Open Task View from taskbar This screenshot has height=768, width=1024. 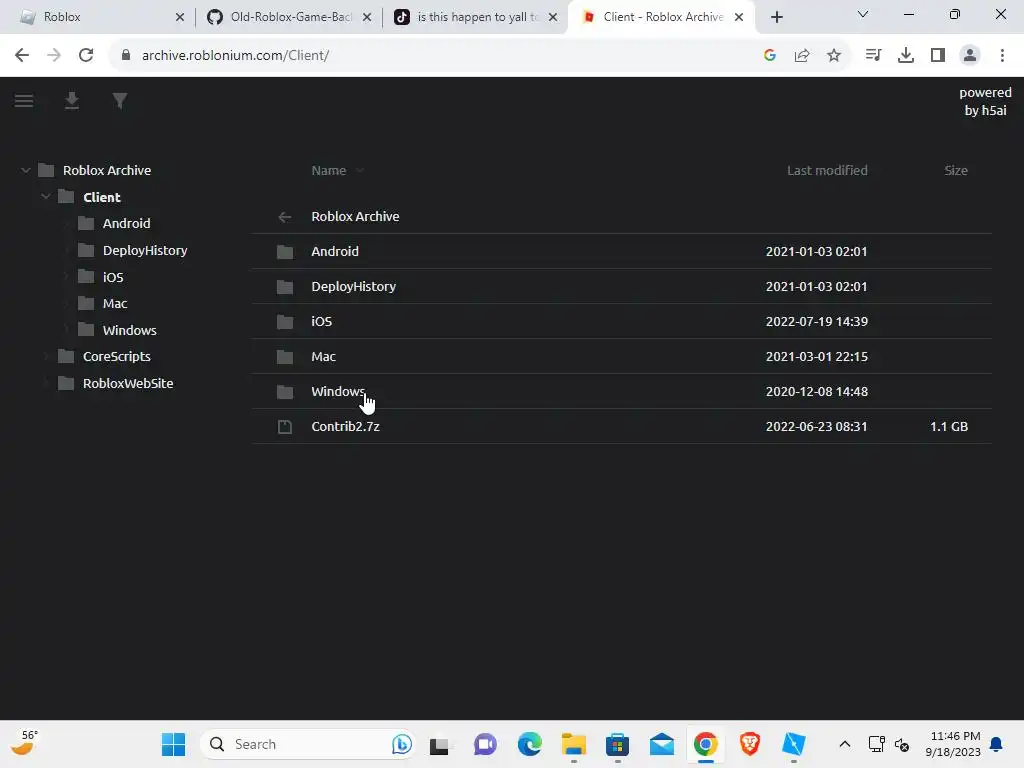click(440, 745)
